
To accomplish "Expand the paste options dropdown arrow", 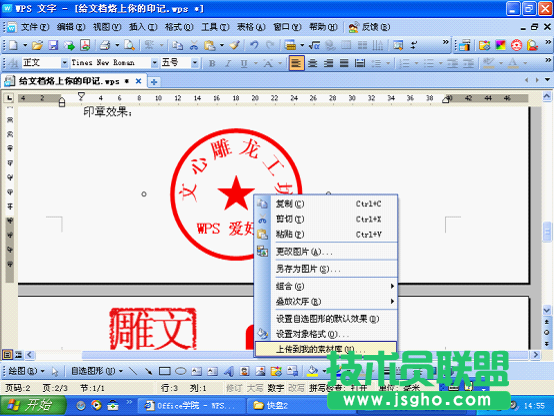I will 222,45.
